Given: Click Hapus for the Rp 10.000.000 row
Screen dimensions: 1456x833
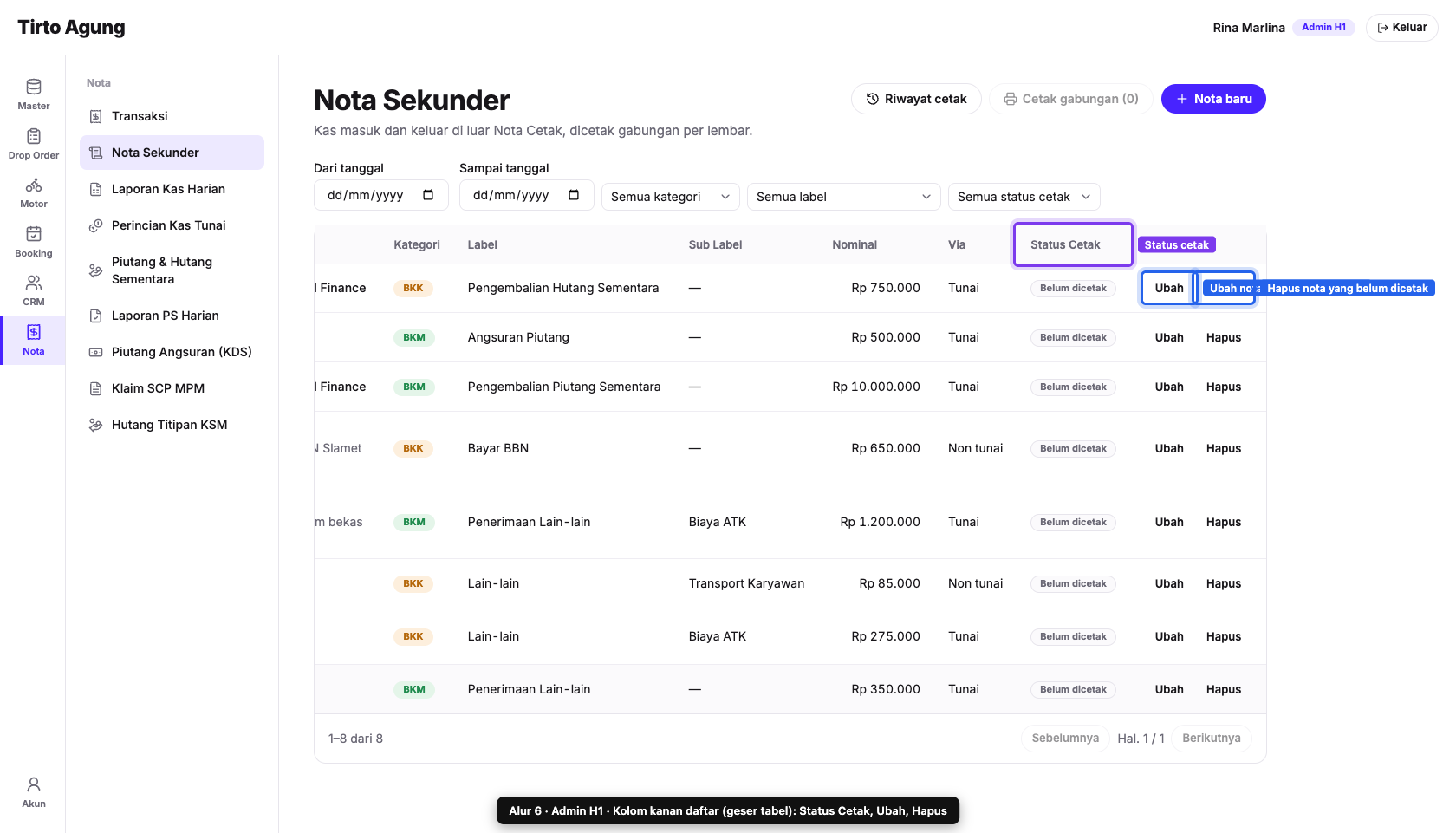Looking at the screenshot, I should pos(1223,387).
